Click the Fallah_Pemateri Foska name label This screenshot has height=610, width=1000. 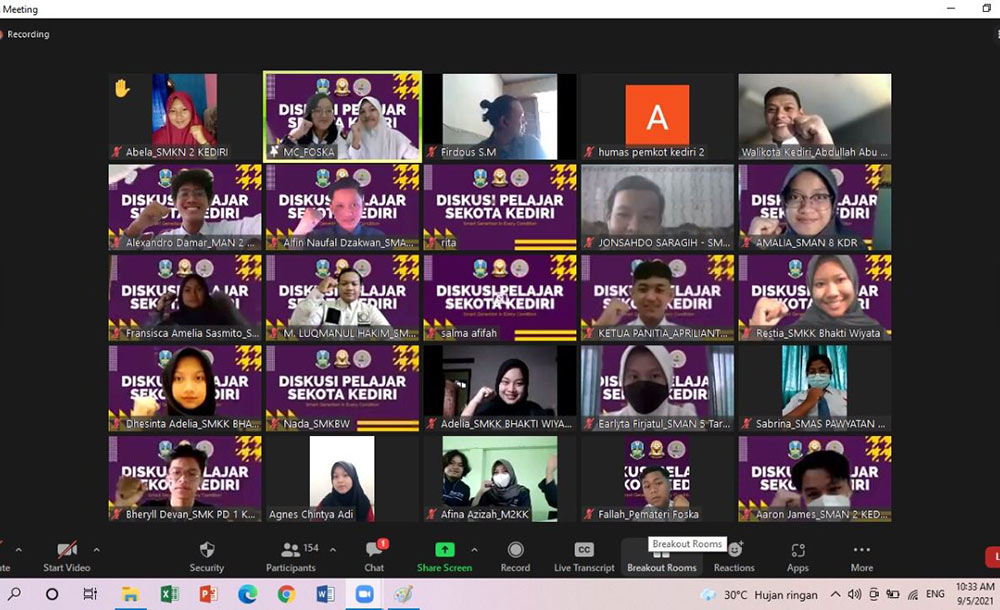coord(648,514)
